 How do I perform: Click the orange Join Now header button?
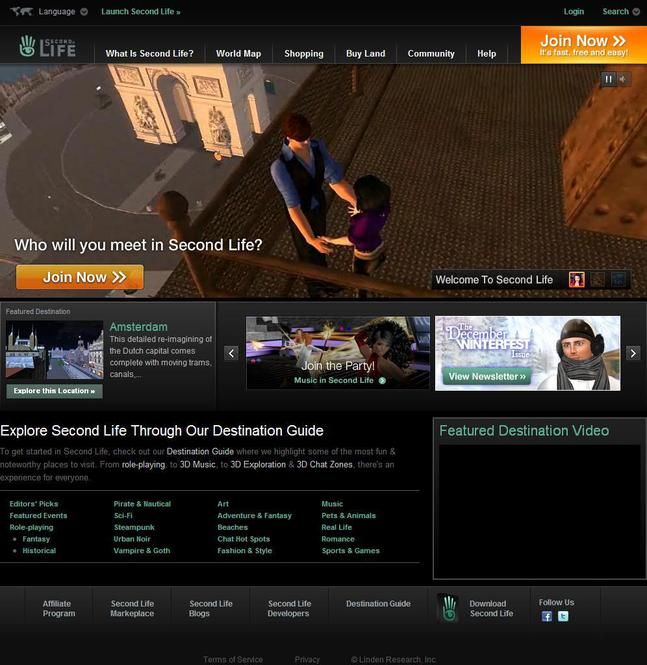pos(584,45)
